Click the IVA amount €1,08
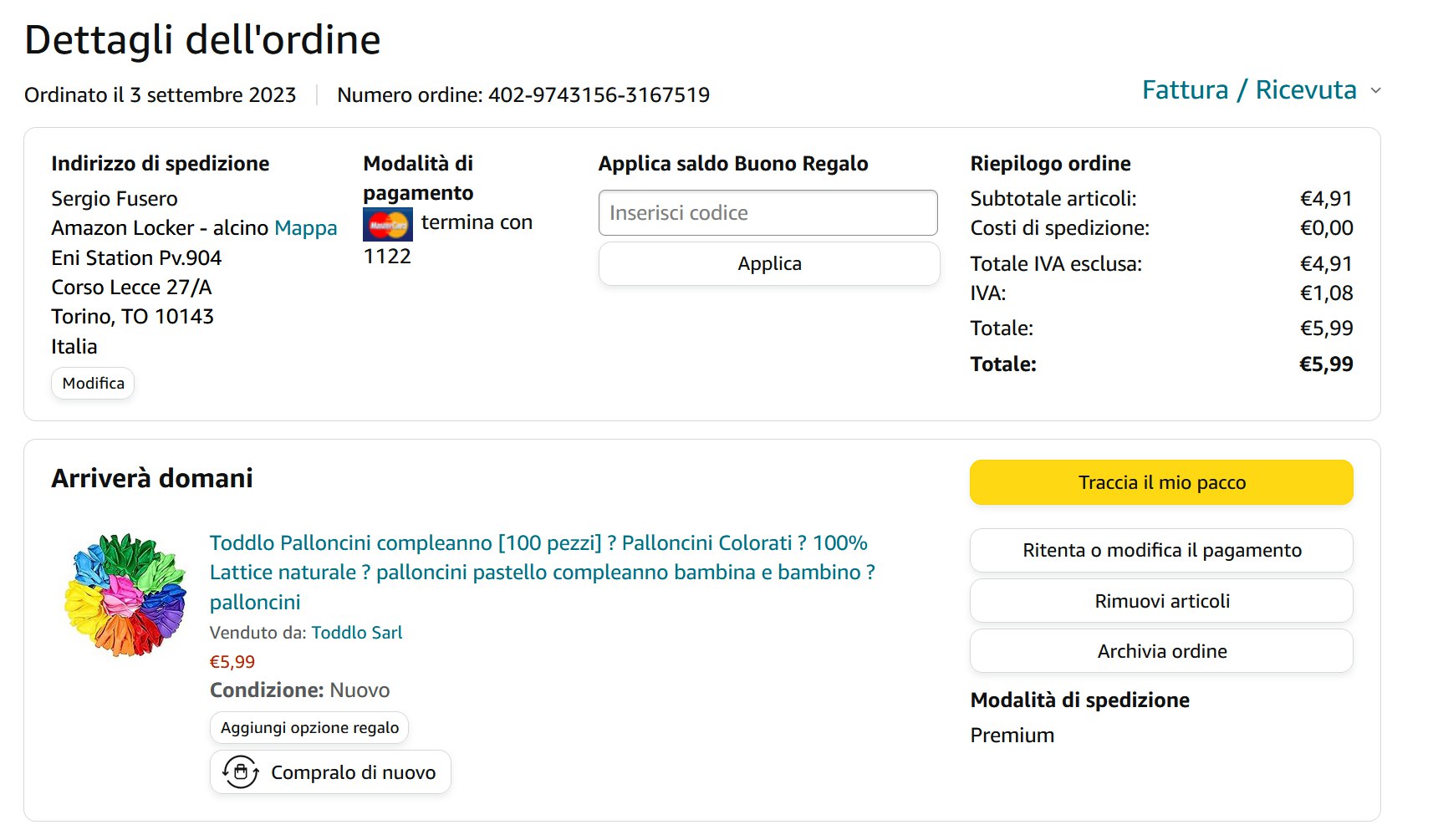Image resolution: width=1433 pixels, height=840 pixels. pyautogui.click(x=1326, y=293)
